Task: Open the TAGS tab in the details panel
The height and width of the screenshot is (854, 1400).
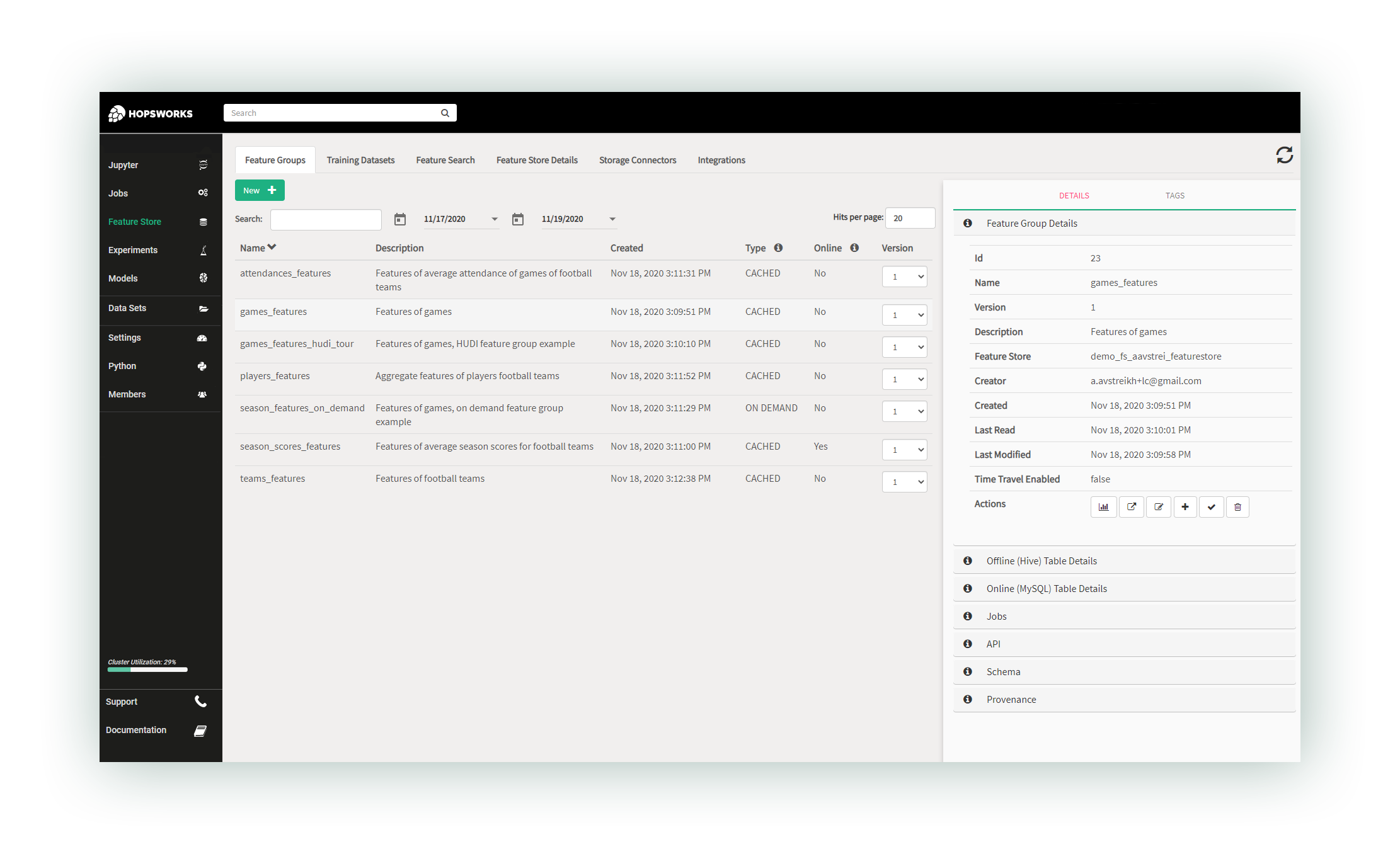Action: (1174, 195)
